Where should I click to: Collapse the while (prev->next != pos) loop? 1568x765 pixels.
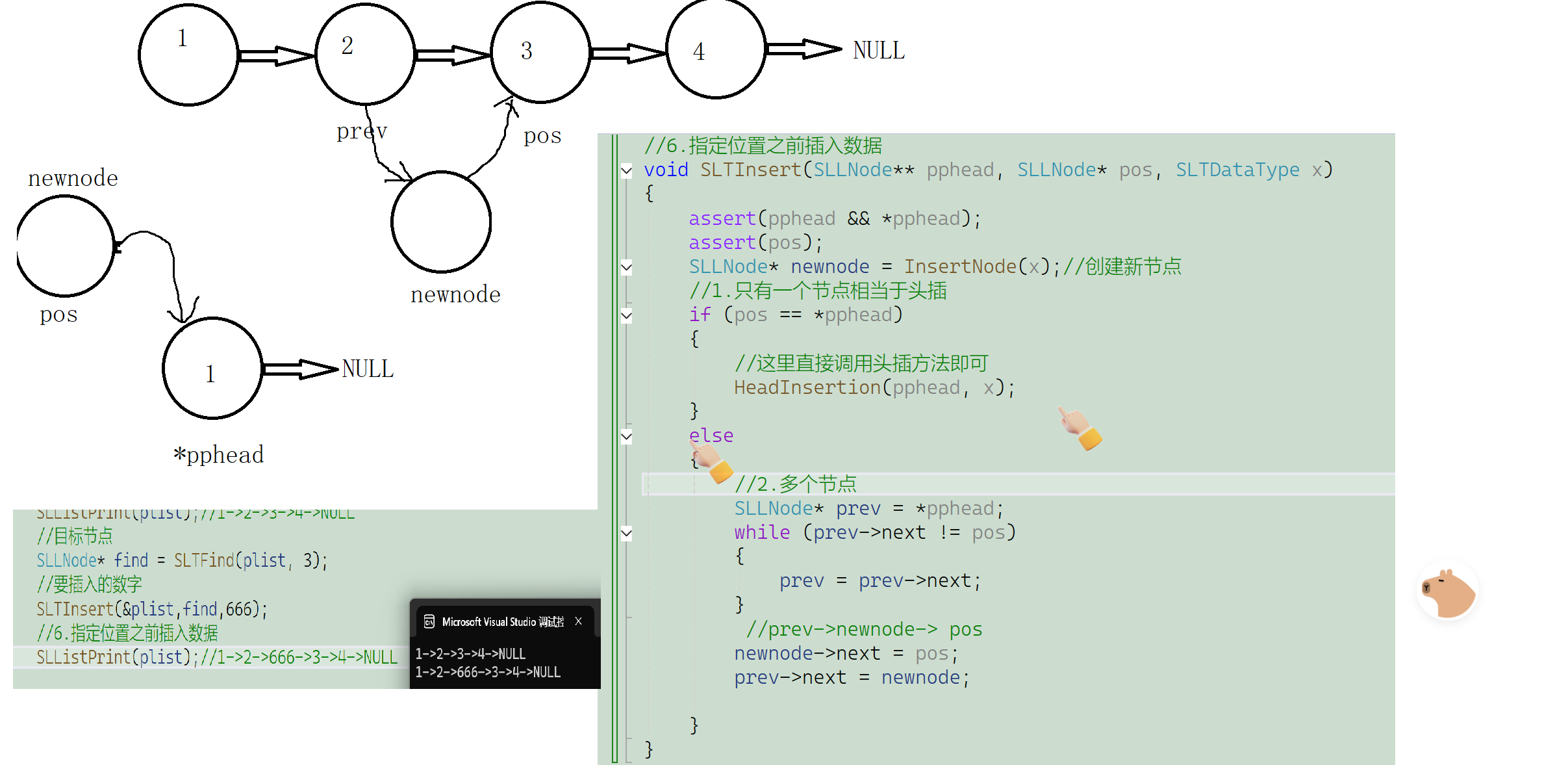[626, 534]
